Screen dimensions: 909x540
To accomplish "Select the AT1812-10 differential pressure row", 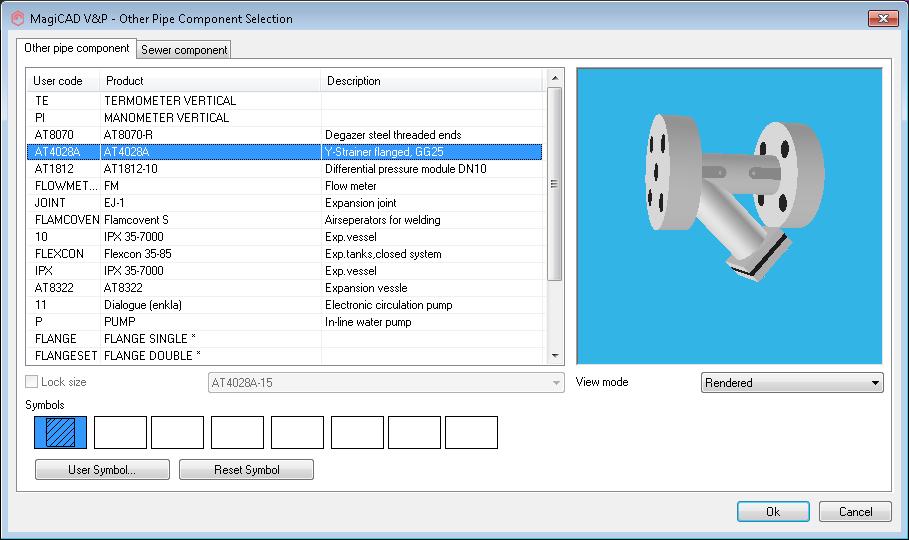I will pyautogui.click(x=285, y=169).
